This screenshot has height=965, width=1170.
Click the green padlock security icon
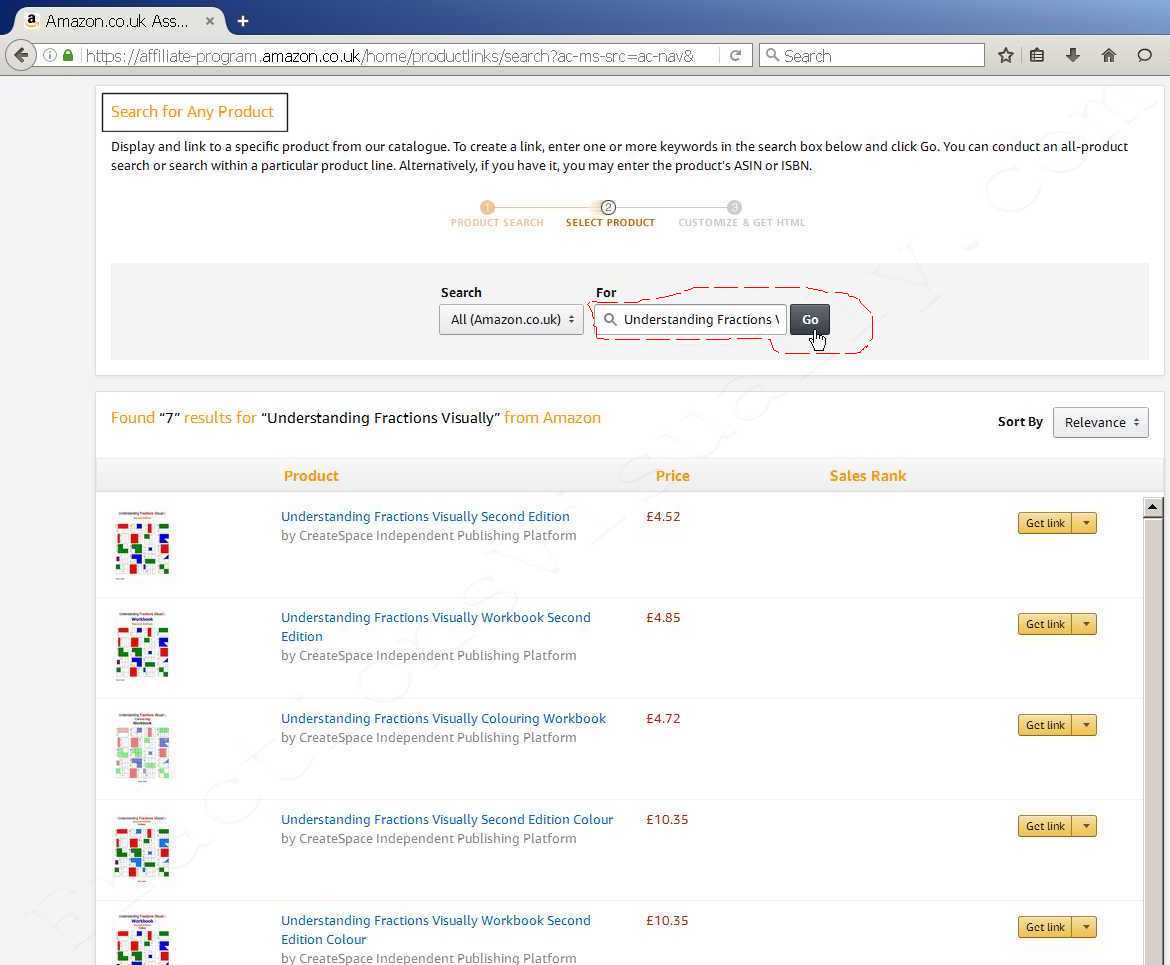click(68, 55)
